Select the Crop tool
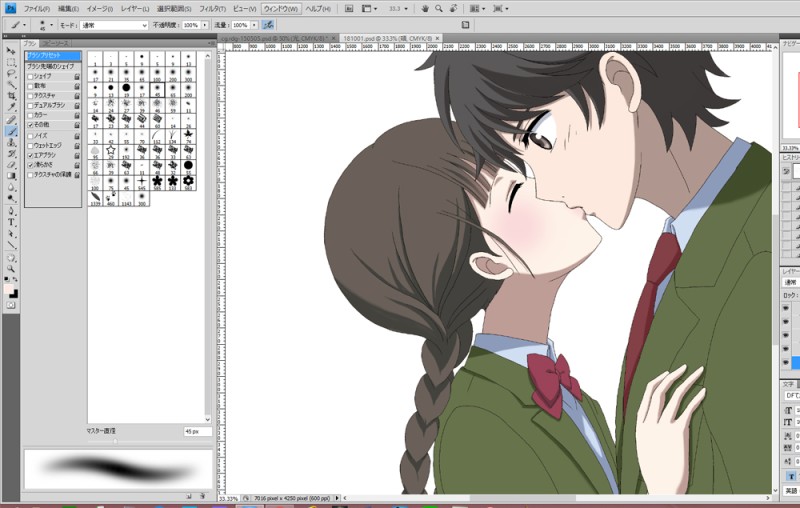Viewport: 800px width, 508px height. (11, 96)
